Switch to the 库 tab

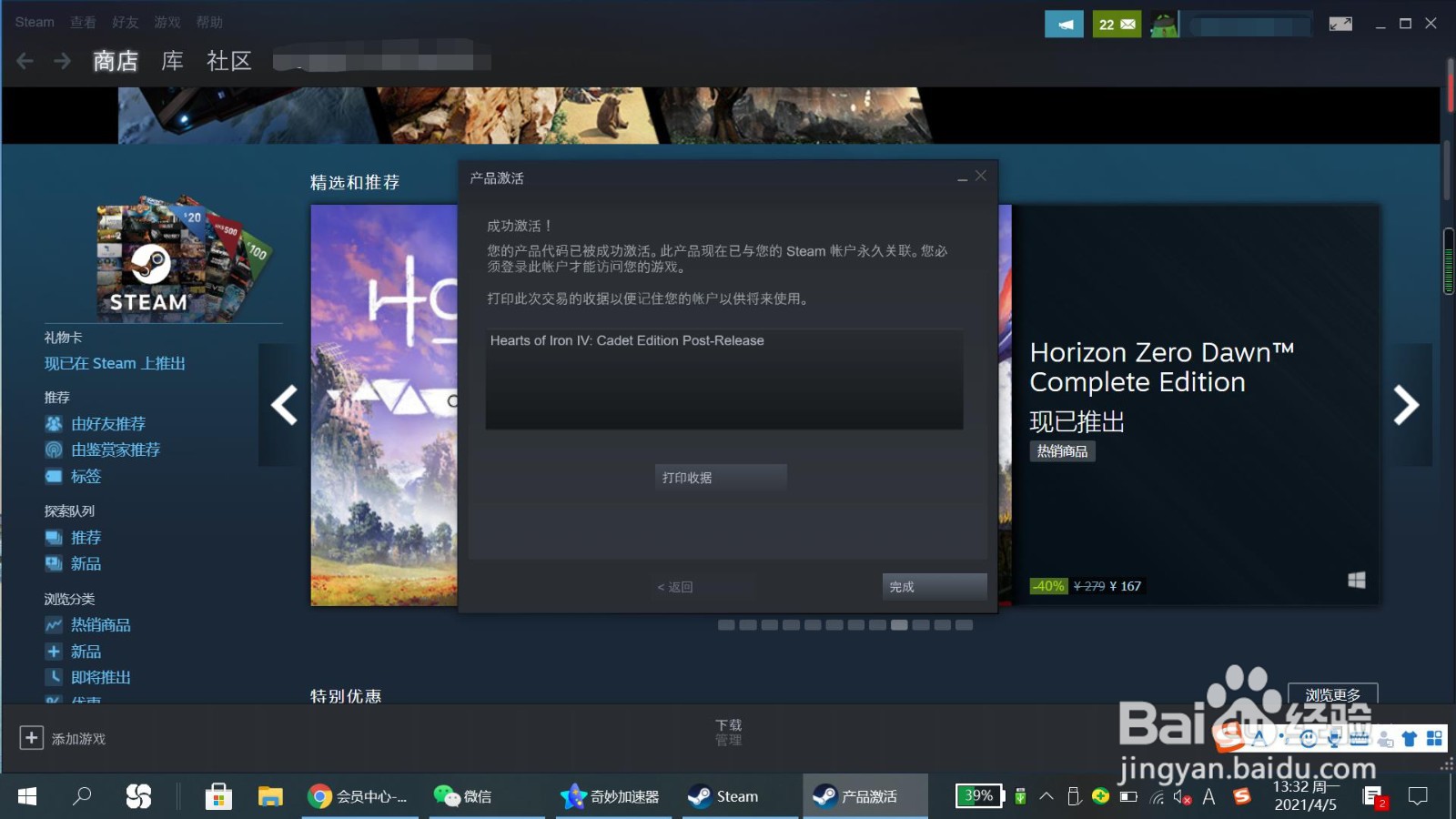172,61
